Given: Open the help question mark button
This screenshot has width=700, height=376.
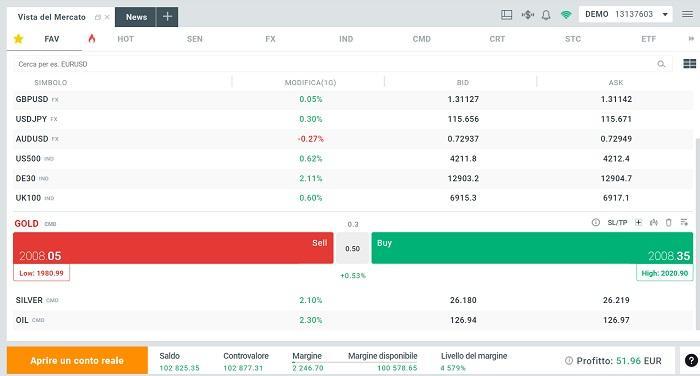Looking at the screenshot, I should click(691, 360).
